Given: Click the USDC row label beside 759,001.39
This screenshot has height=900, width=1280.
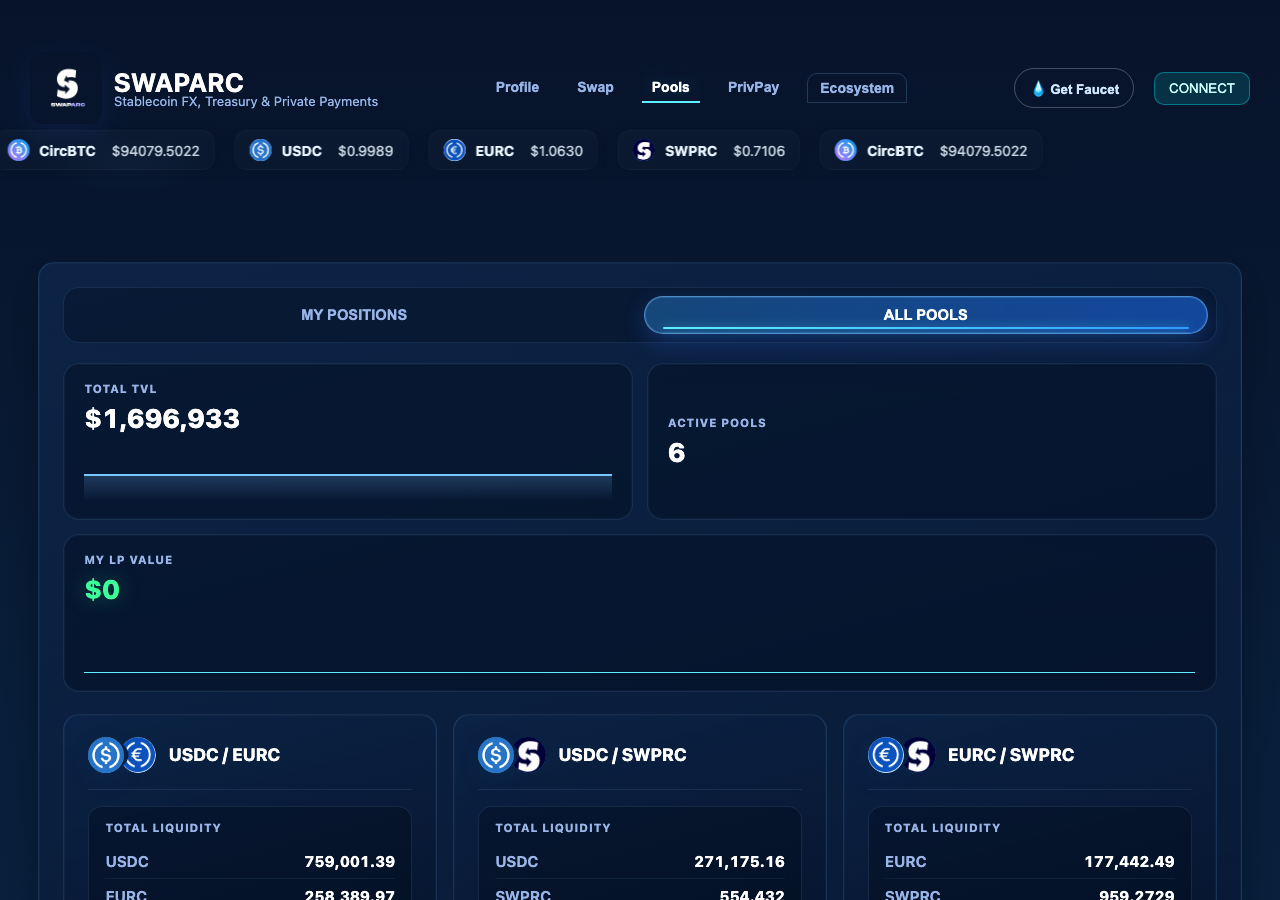Looking at the screenshot, I should 127,862.
